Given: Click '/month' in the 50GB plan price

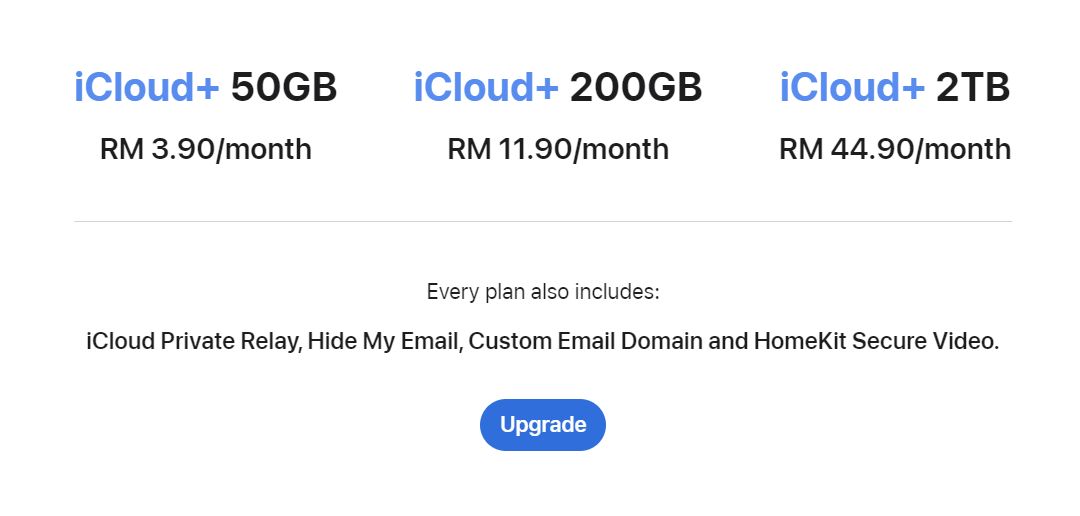Looking at the screenshot, I should click(264, 150).
